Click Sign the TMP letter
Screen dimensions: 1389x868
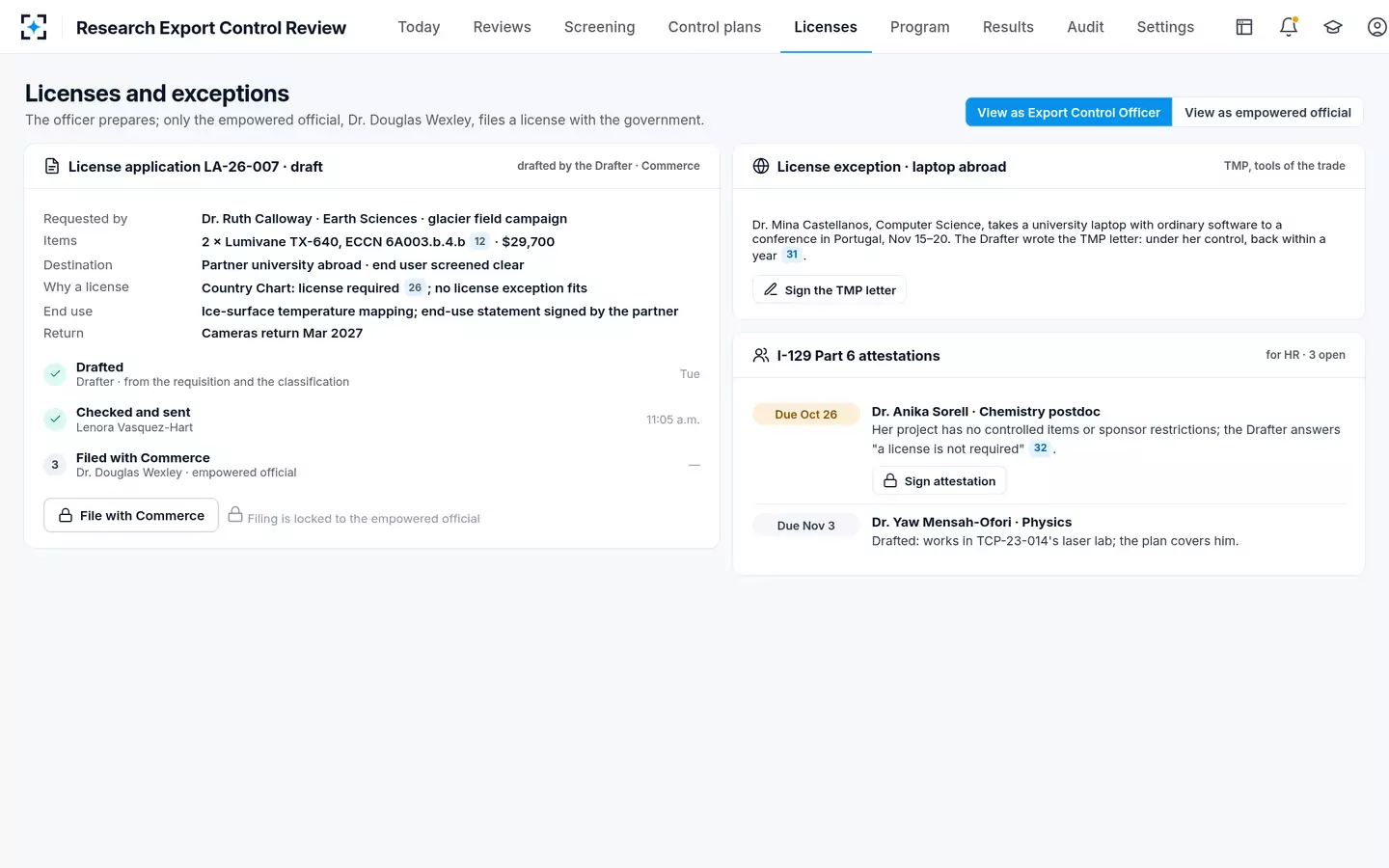(830, 289)
